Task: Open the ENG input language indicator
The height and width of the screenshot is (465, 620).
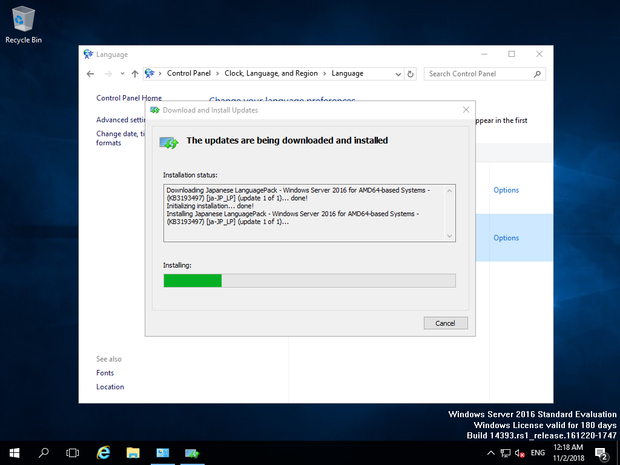Action: tap(538, 453)
